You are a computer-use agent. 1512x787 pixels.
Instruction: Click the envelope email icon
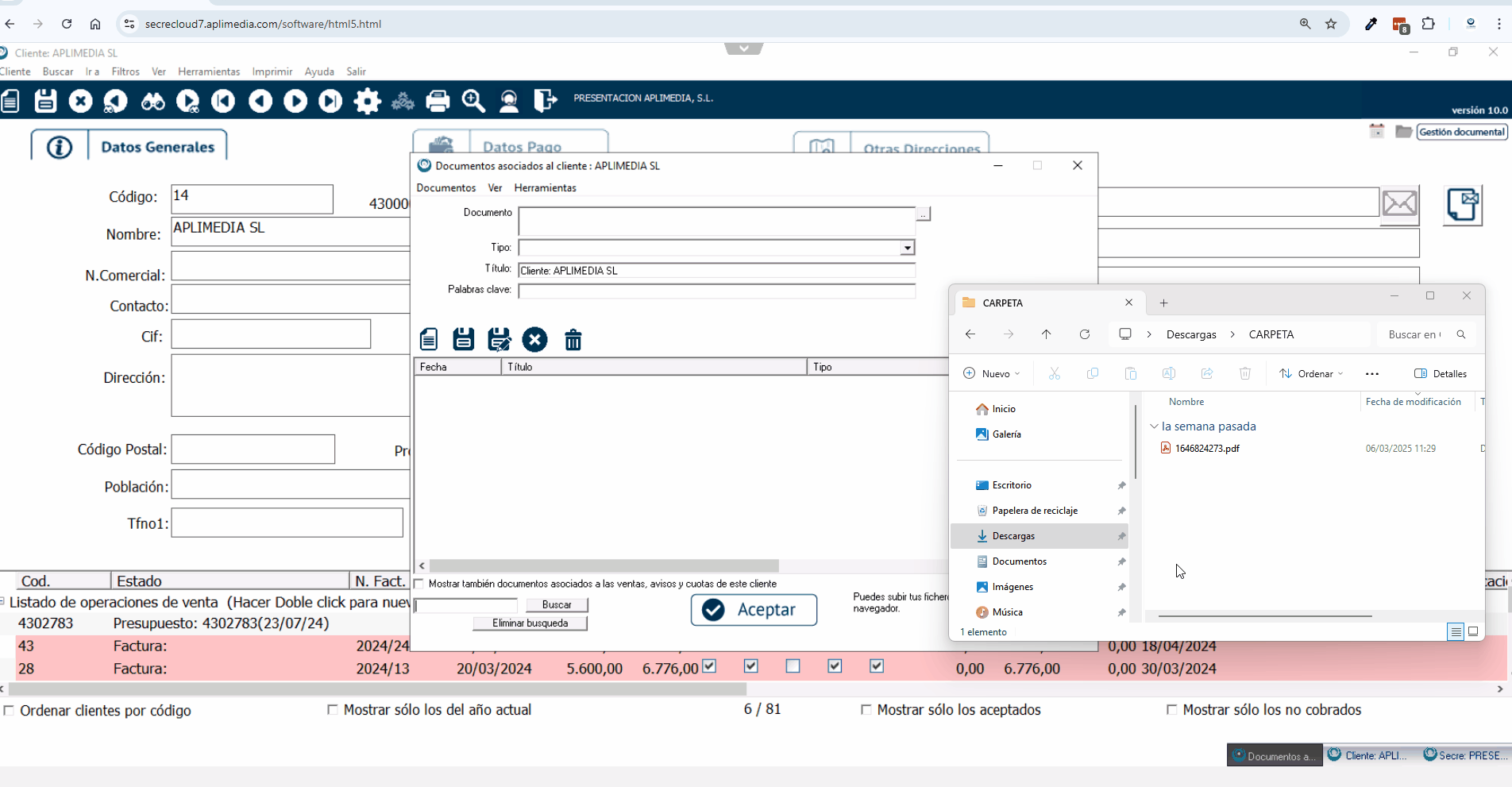coord(1398,203)
